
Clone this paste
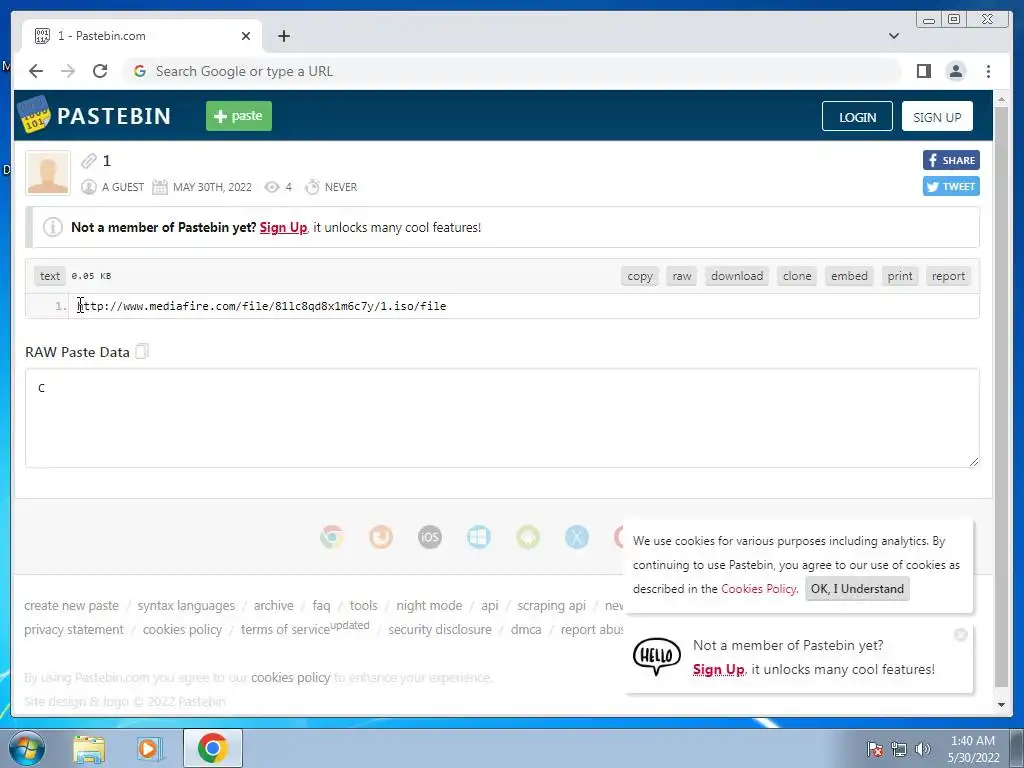click(x=797, y=276)
